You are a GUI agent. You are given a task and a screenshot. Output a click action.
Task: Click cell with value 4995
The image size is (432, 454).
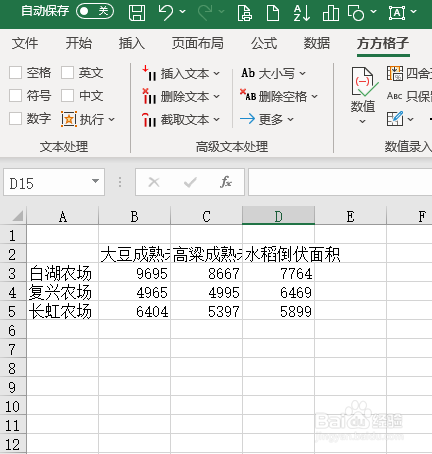coord(207,292)
